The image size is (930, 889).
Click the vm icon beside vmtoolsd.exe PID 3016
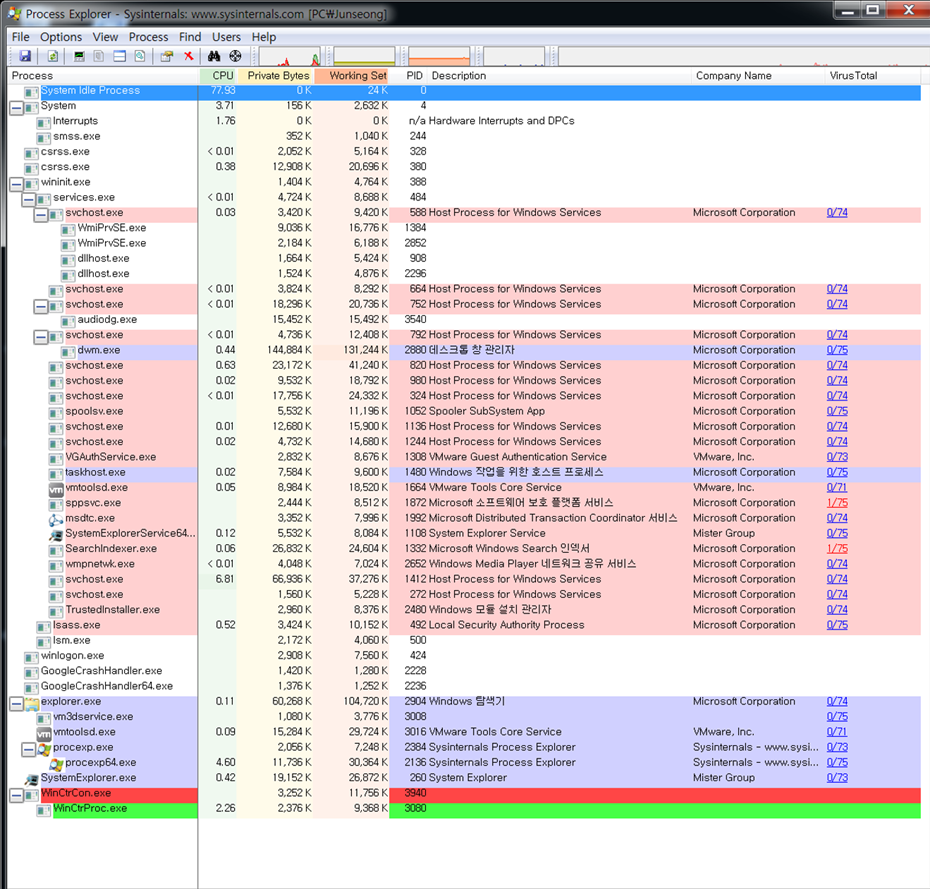coord(44,734)
